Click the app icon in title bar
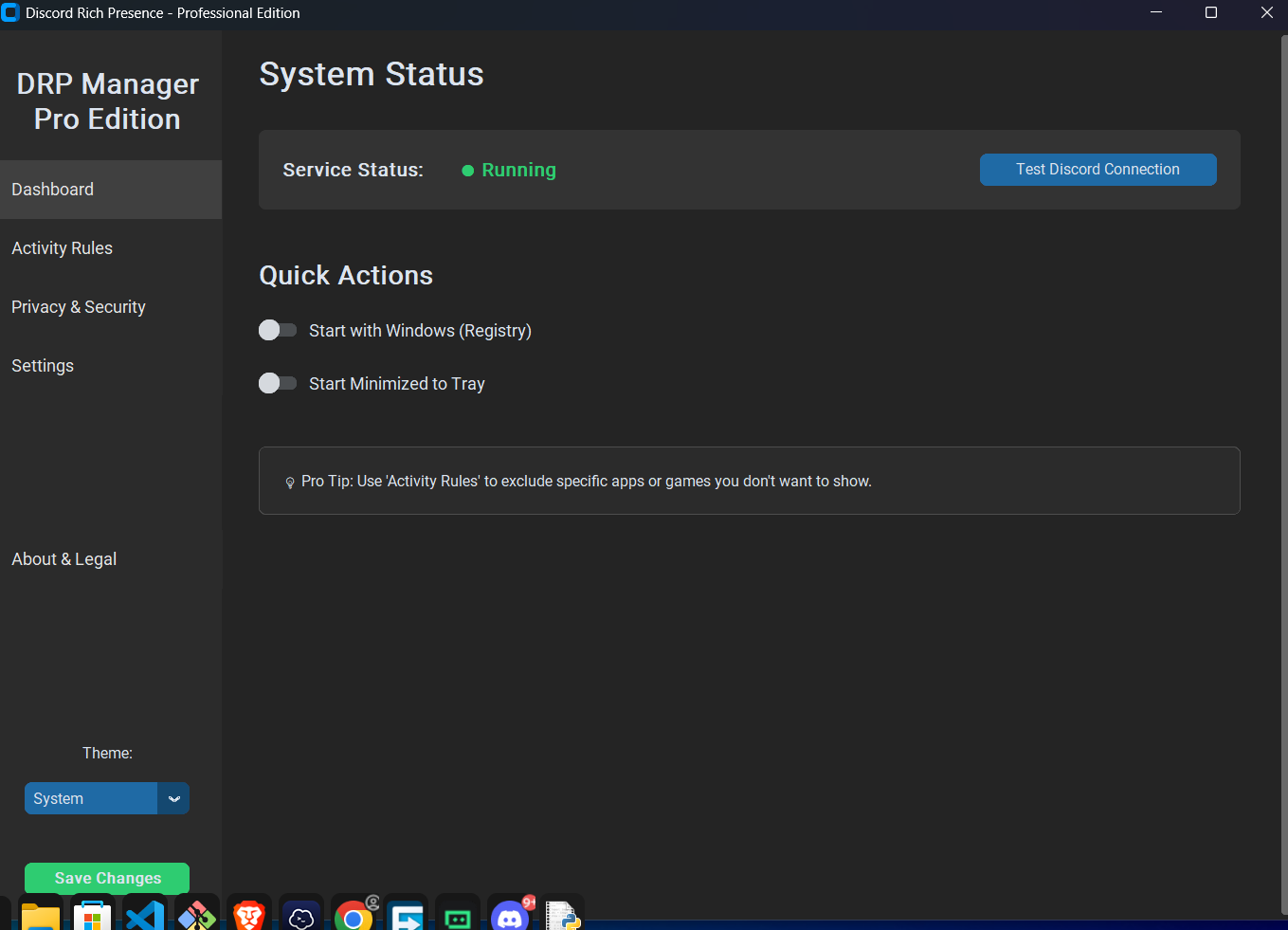The image size is (1288, 930). pyautogui.click(x=10, y=13)
